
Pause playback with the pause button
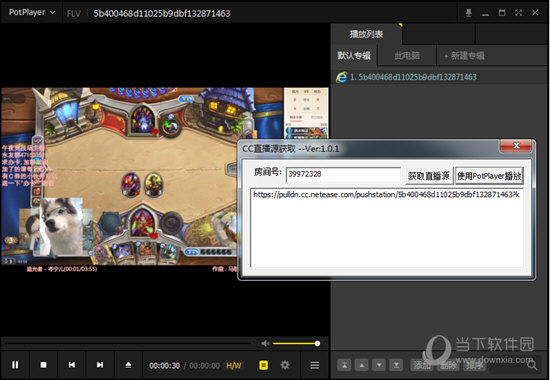tap(15, 365)
